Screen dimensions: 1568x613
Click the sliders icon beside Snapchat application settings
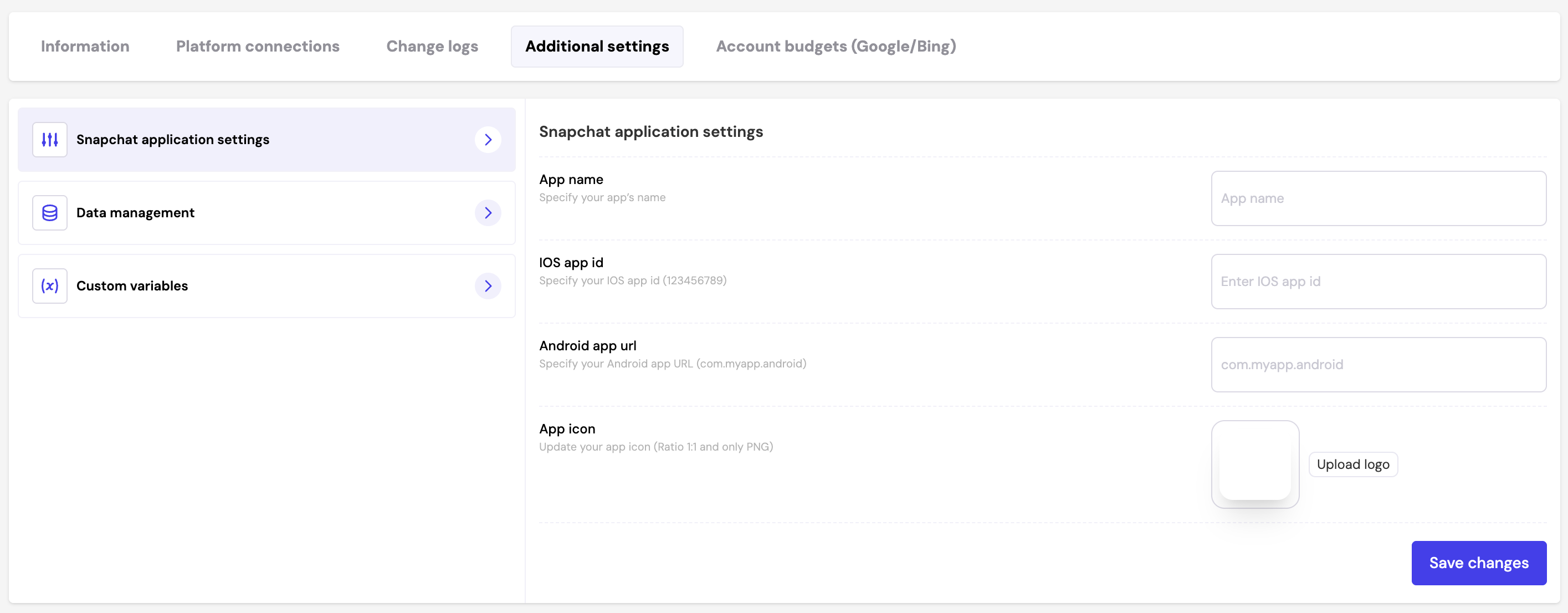50,140
